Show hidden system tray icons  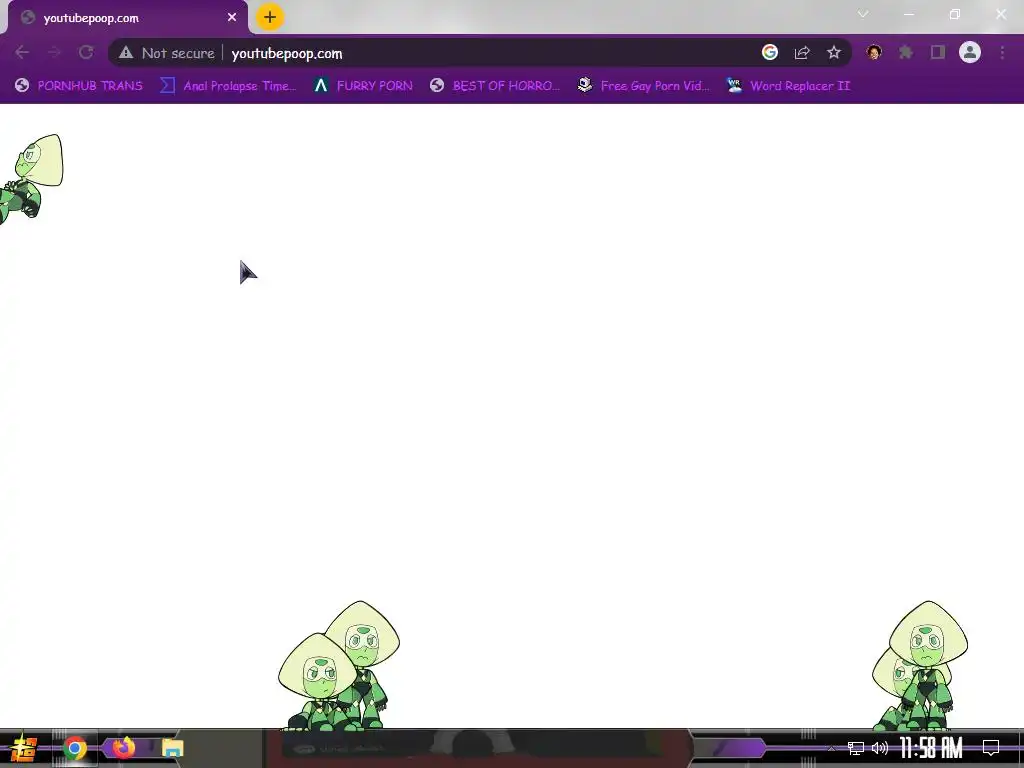(831, 748)
